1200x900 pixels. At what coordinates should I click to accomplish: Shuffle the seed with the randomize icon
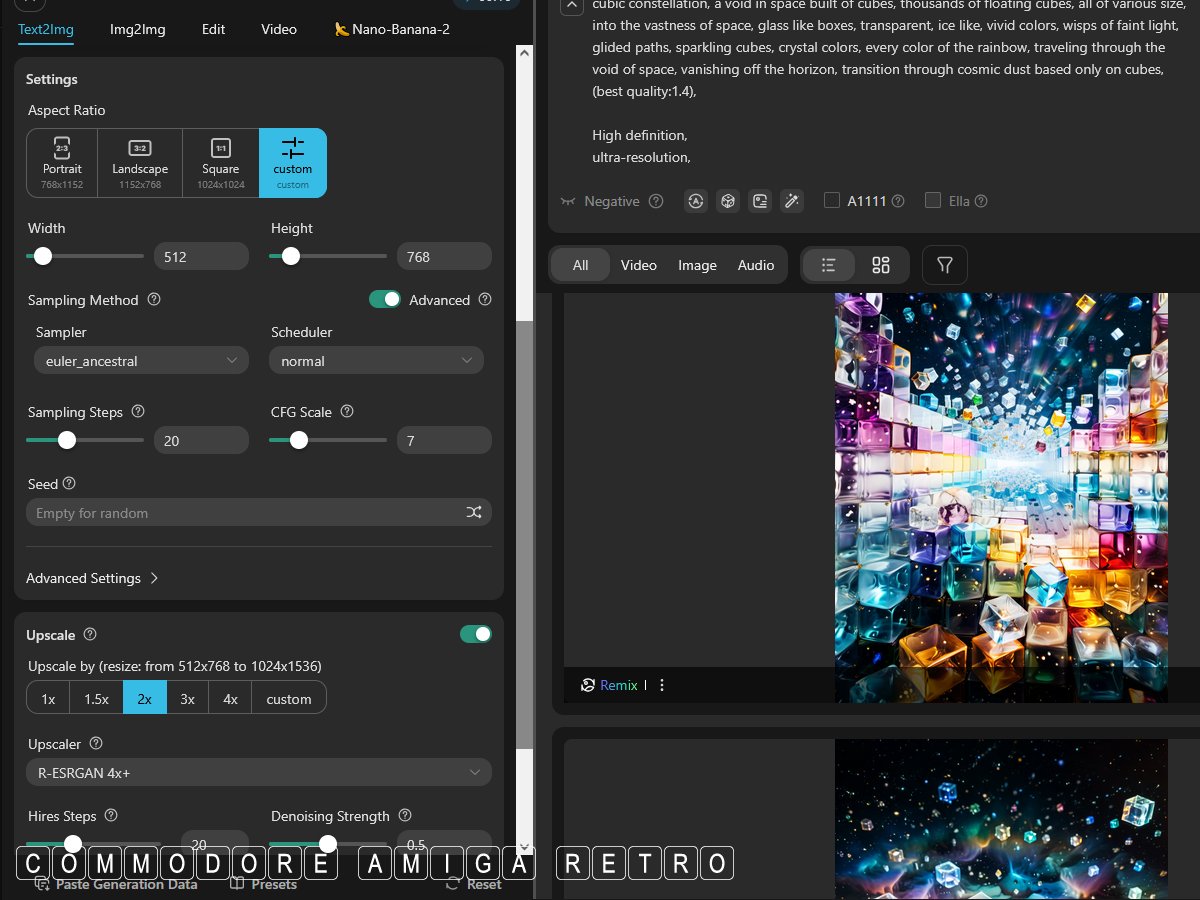(x=473, y=513)
